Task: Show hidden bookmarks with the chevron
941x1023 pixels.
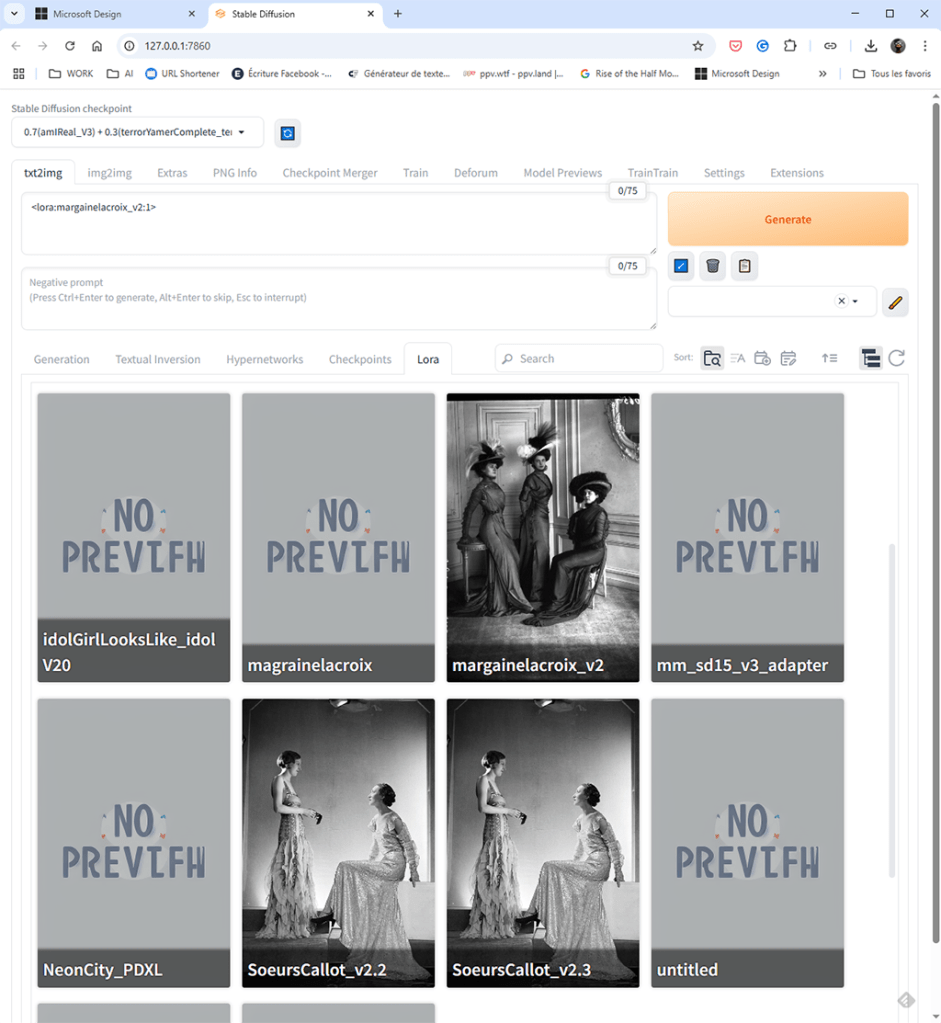Action: point(822,74)
